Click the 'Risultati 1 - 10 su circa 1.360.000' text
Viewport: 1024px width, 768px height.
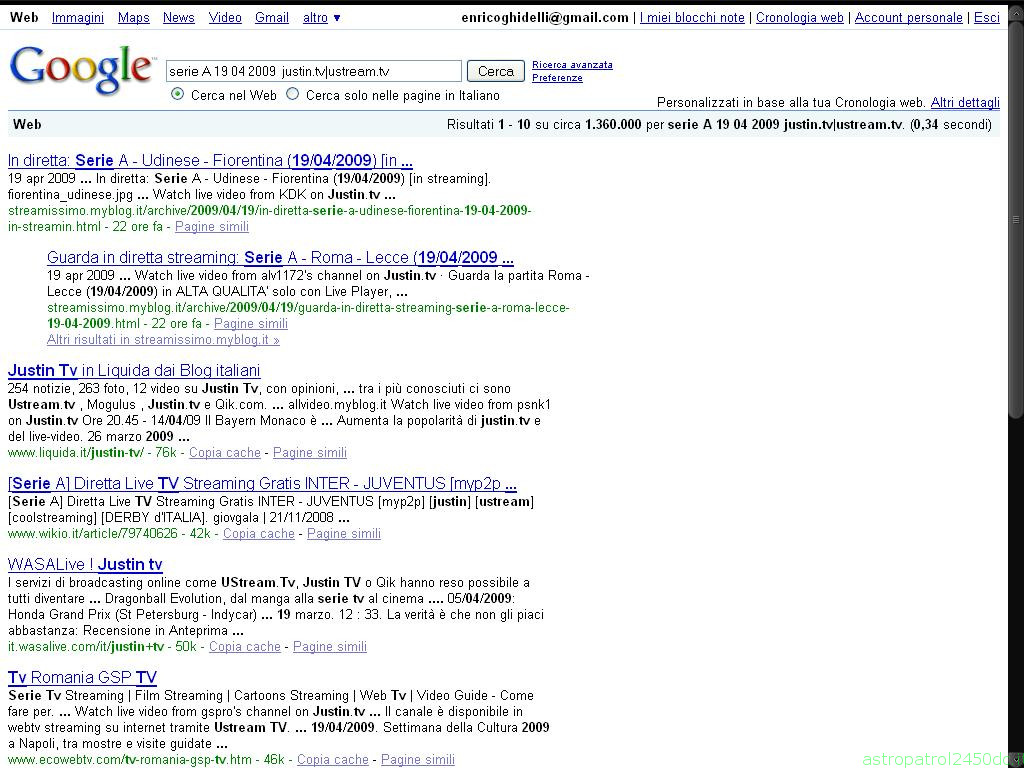pyautogui.click(x=544, y=125)
